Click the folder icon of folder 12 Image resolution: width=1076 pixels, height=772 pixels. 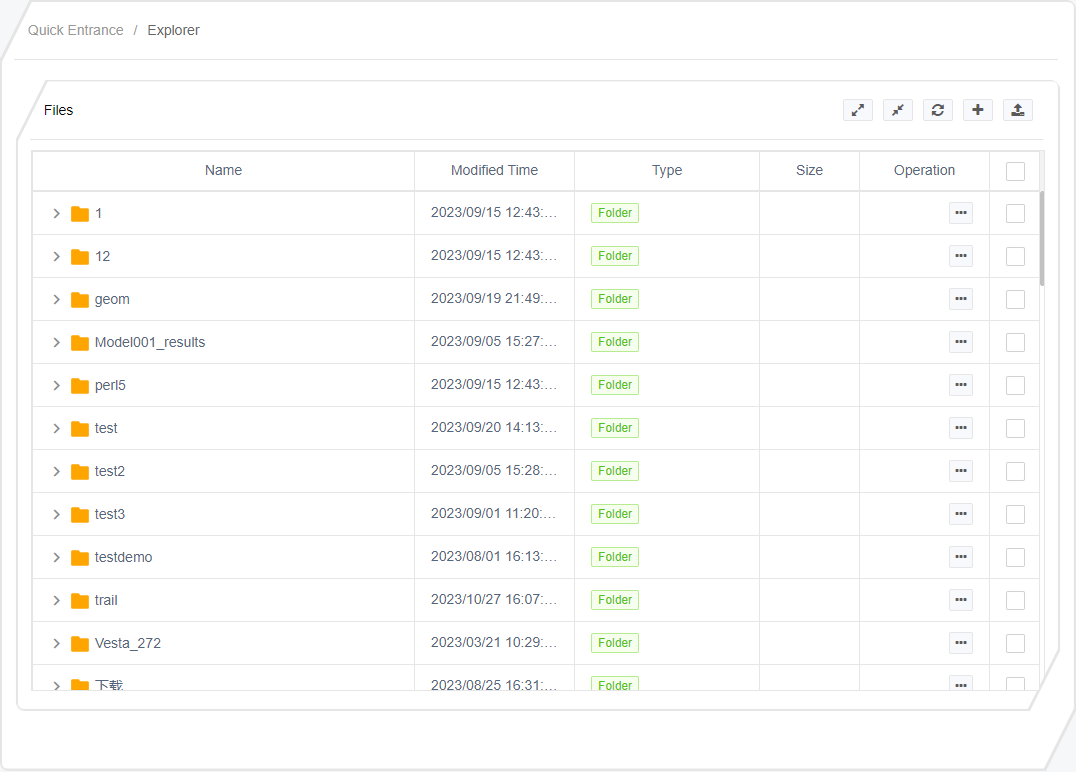(x=80, y=257)
